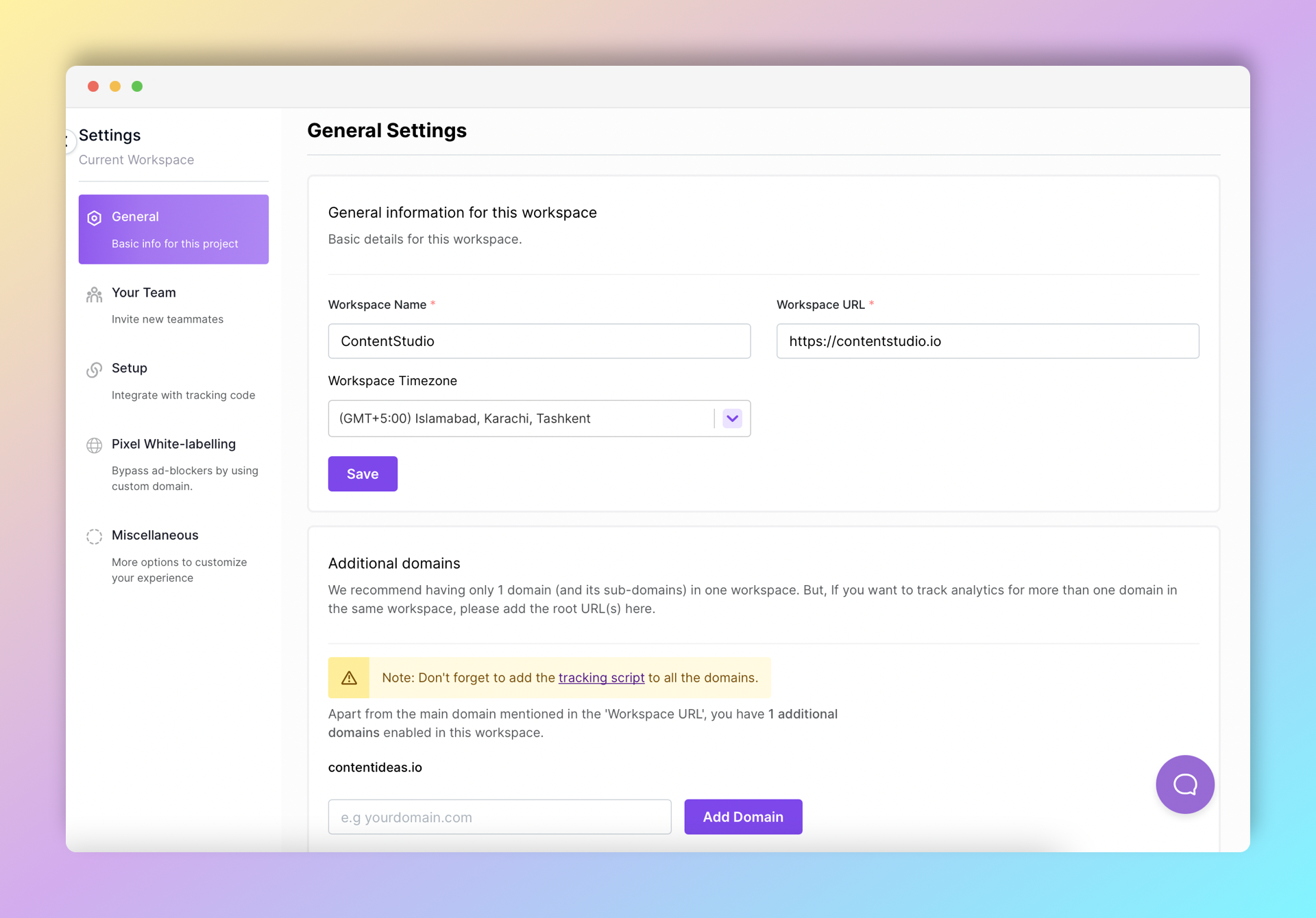Expand the timezone dropdown chevron
This screenshot has width=1316, height=918.
pyautogui.click(x=732, y=419)
